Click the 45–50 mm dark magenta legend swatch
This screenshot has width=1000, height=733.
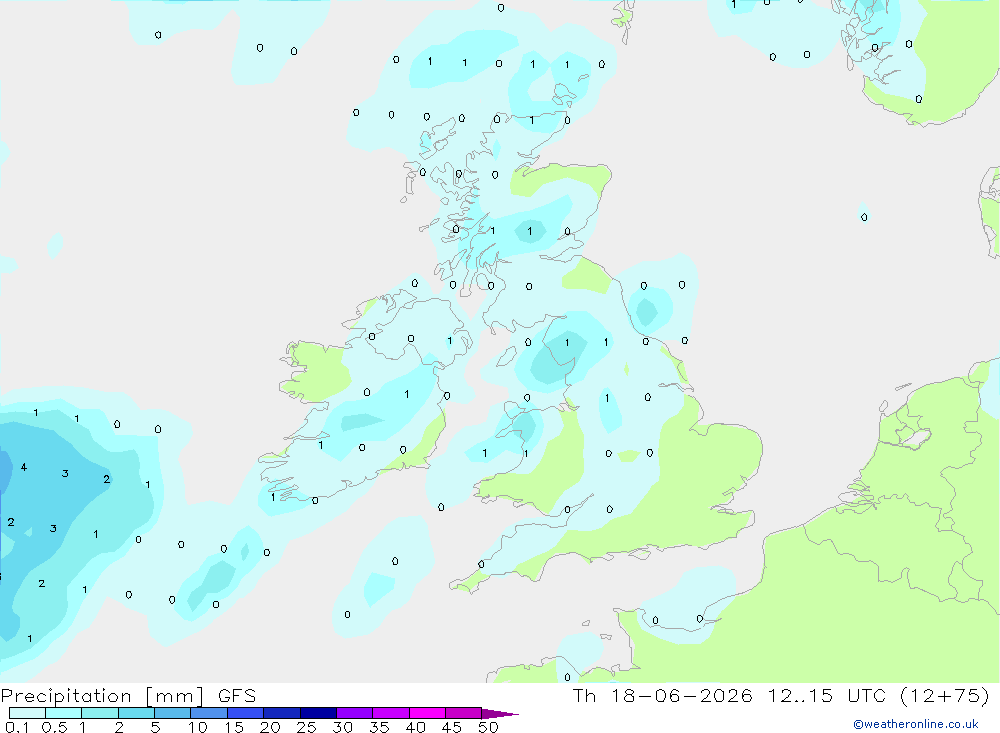coord(463,713)
